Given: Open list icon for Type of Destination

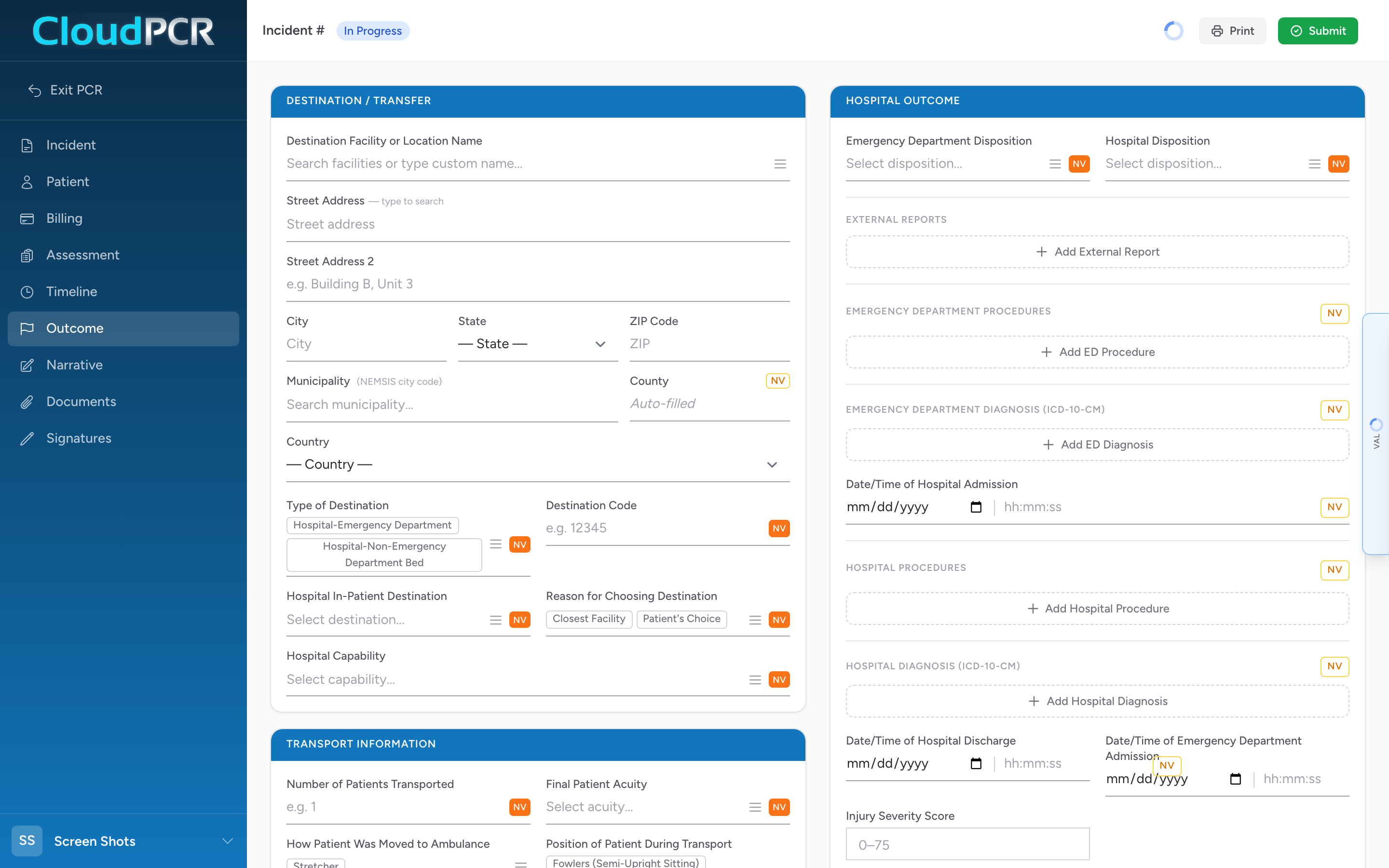Looking at the screenshot, I should pyautogui.click(x=496, y=544).
